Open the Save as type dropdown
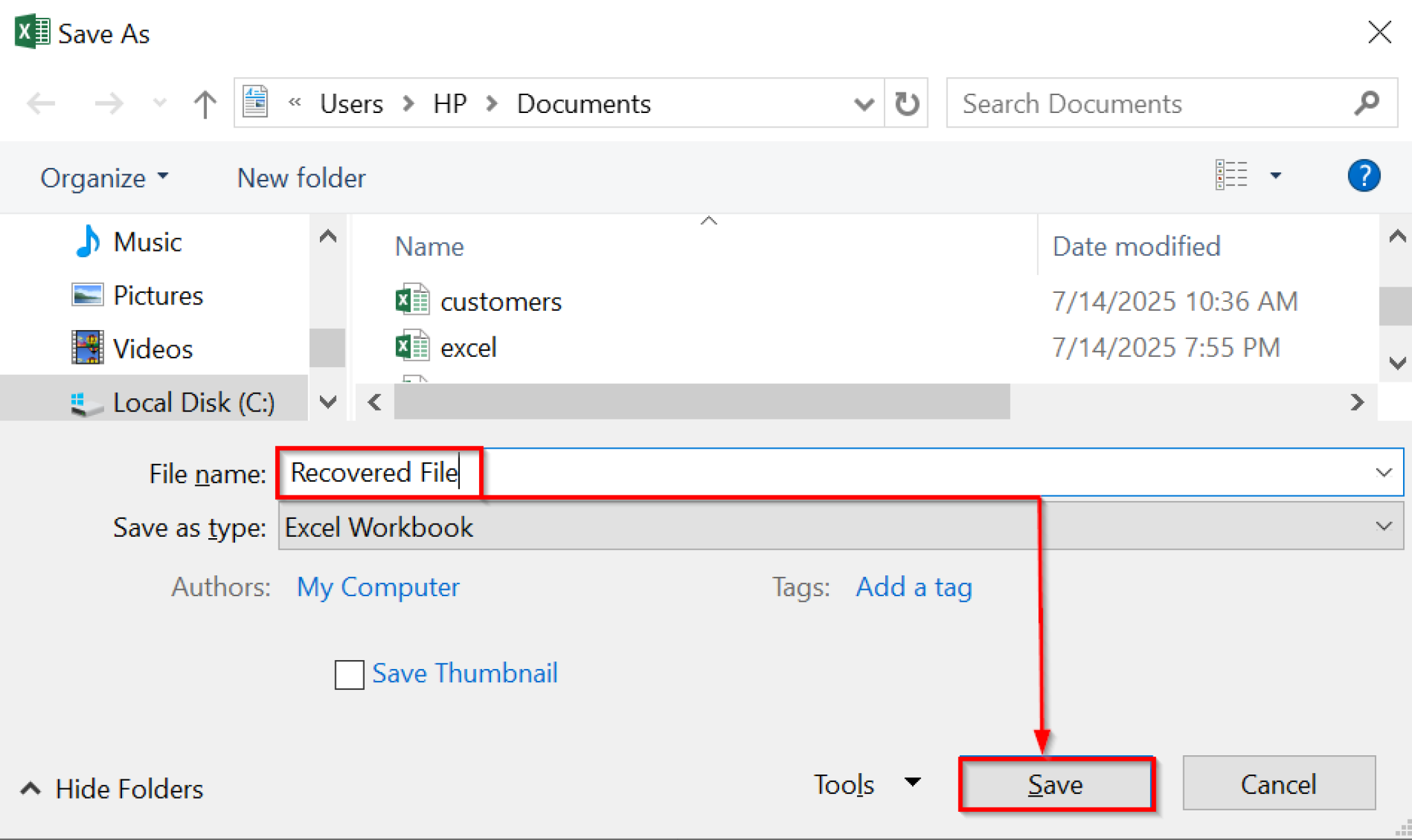 (1384, 526)
